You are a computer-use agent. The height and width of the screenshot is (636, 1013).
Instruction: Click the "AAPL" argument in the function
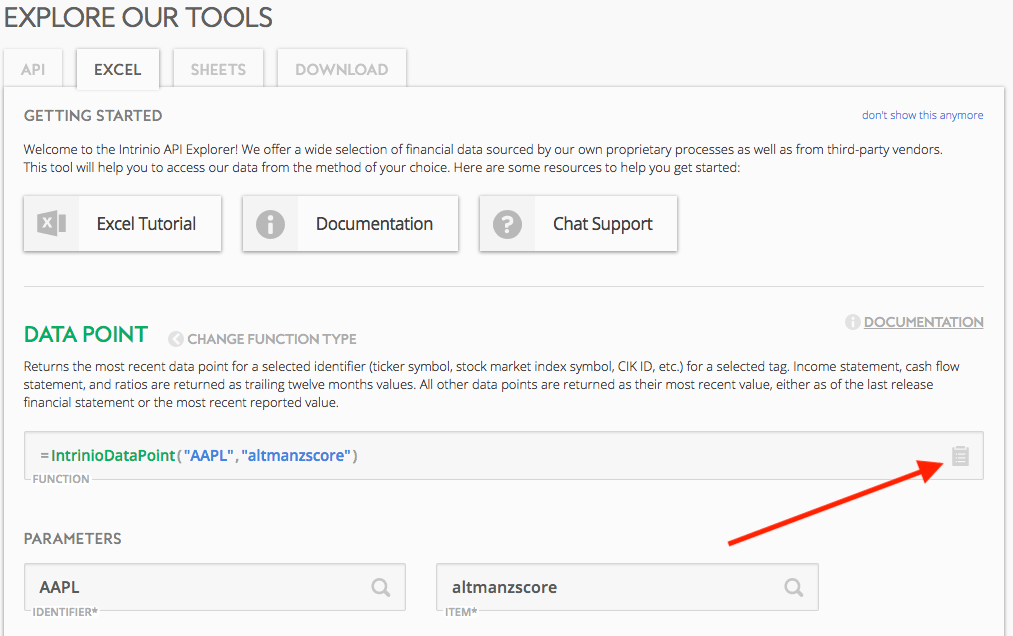point(209,456)
